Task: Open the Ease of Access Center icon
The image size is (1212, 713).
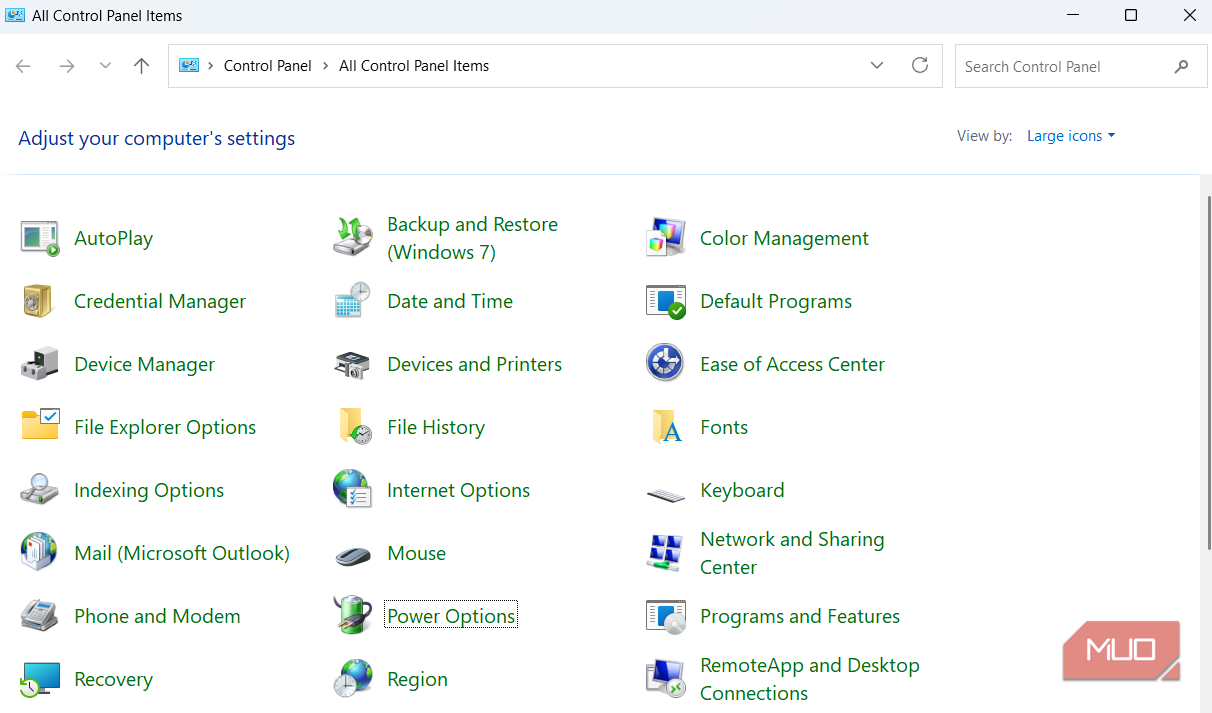Action: pyautogui.click(x=665, y=363)
